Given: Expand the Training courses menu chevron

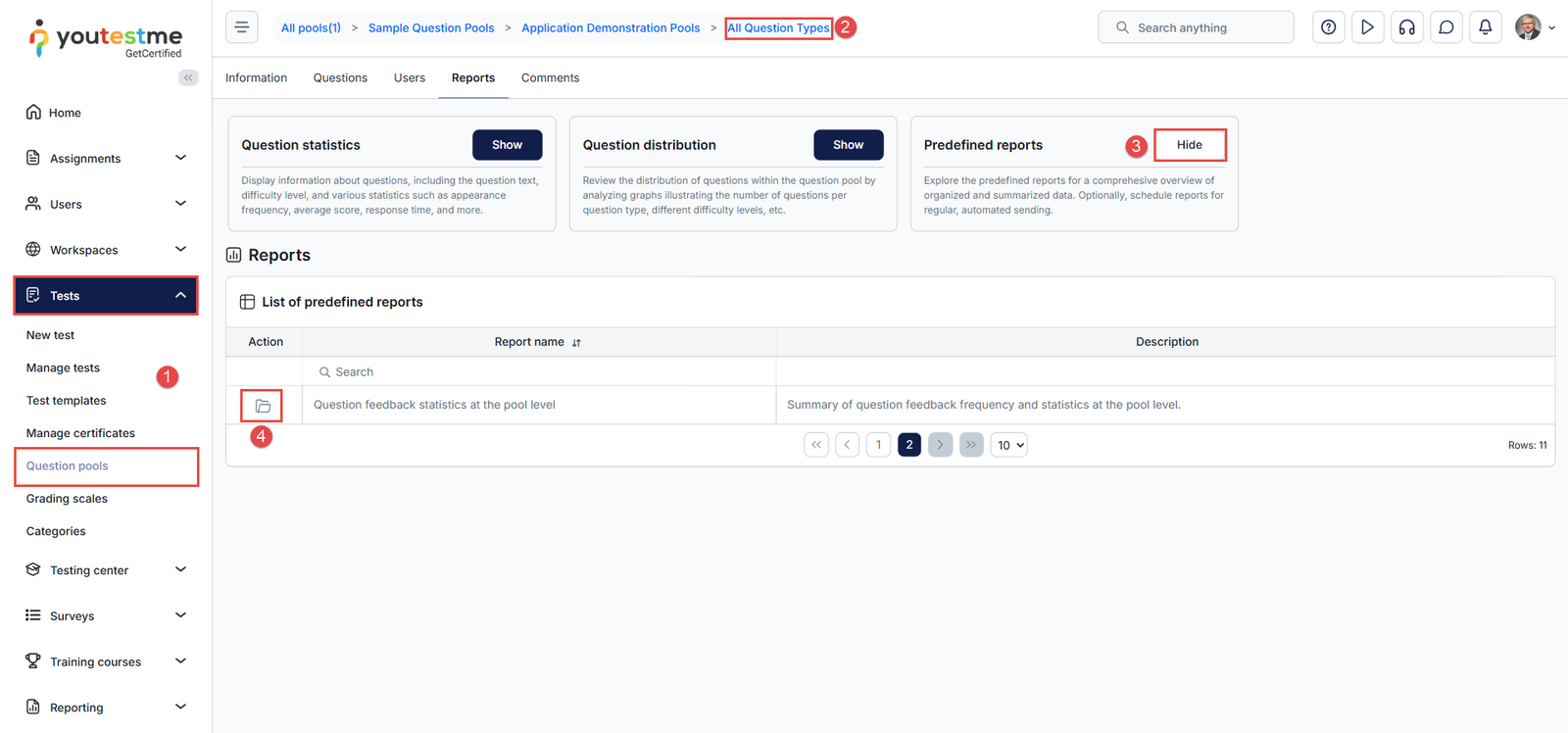Looking at the screenshot, I should tap(180, 660).
